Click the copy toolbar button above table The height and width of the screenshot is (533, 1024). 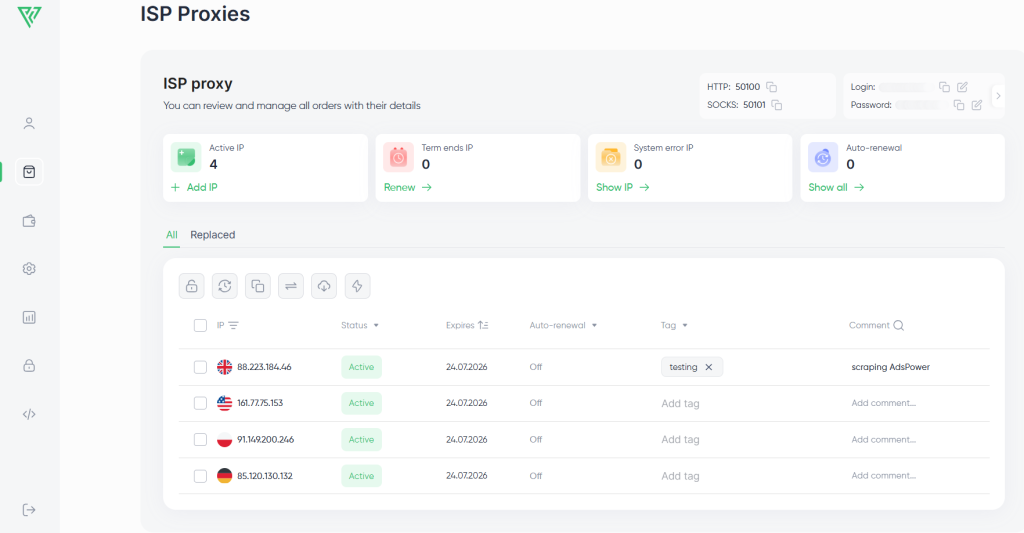258,286
